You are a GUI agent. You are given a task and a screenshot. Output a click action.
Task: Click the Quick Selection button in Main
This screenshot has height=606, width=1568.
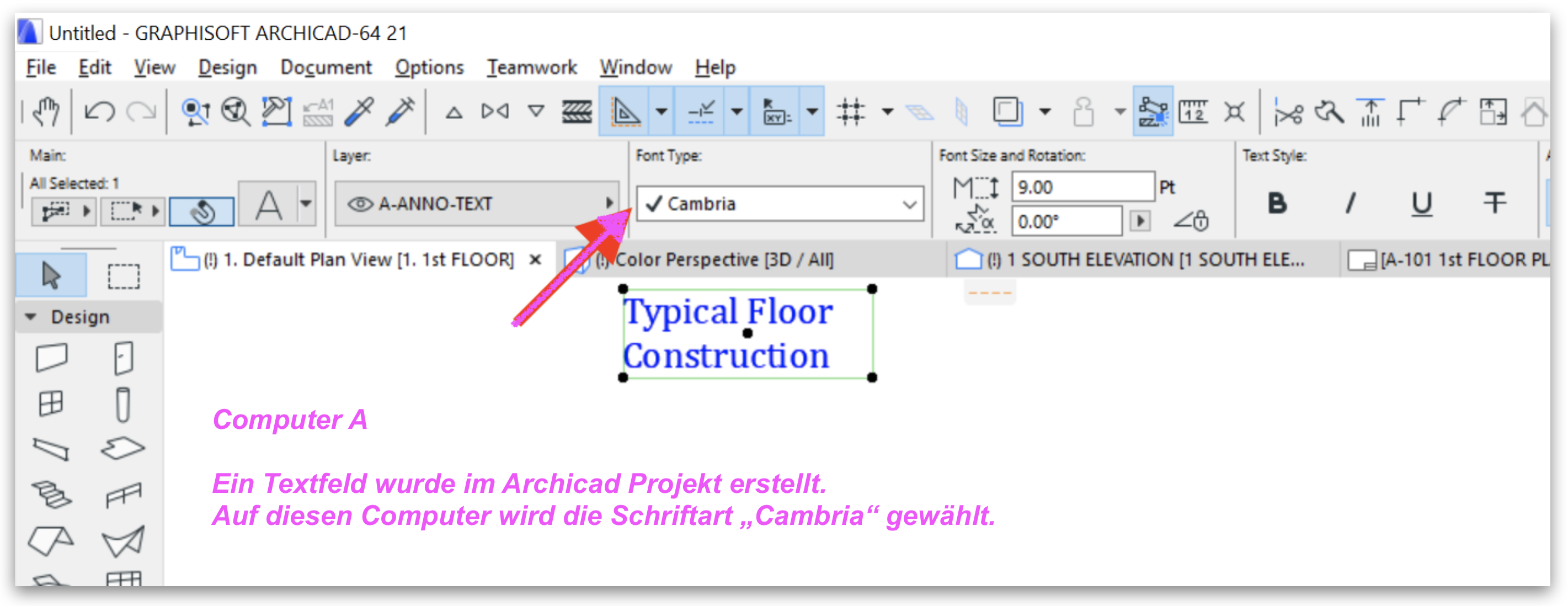tap(201, 211)
